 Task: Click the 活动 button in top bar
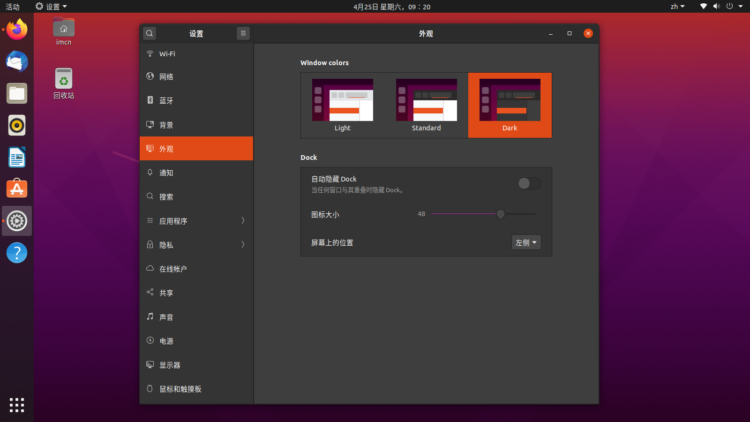pyautogui.click(x=12, y=6)
